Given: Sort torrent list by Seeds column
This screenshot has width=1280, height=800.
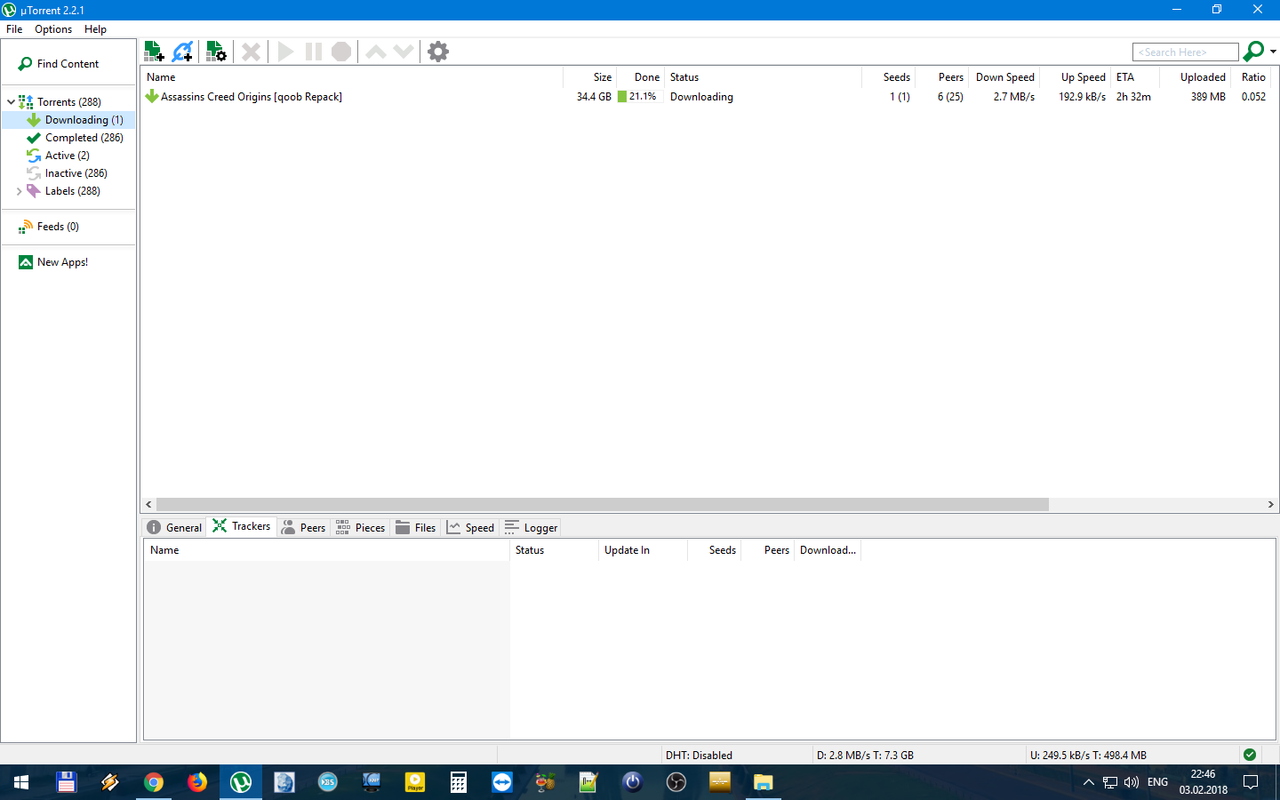Looking at the screenshot, I should coord(888,77).
